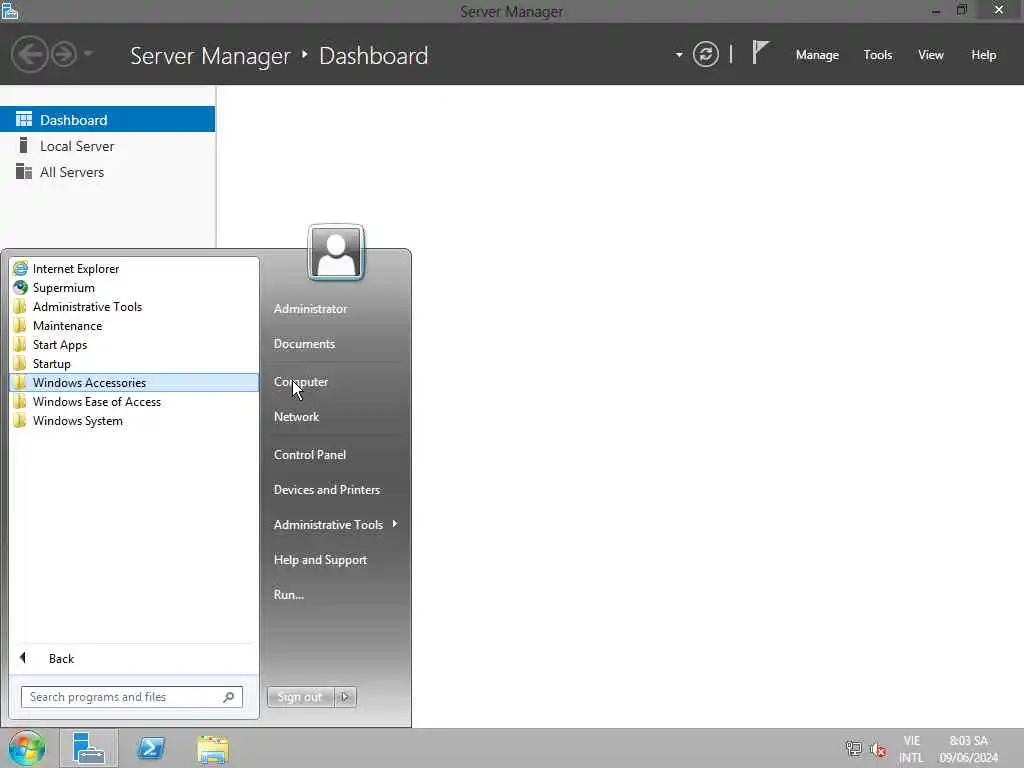This screenshot has height=768, width=1024.
Task: Select All Servers in sidebar
Action: 107,172
